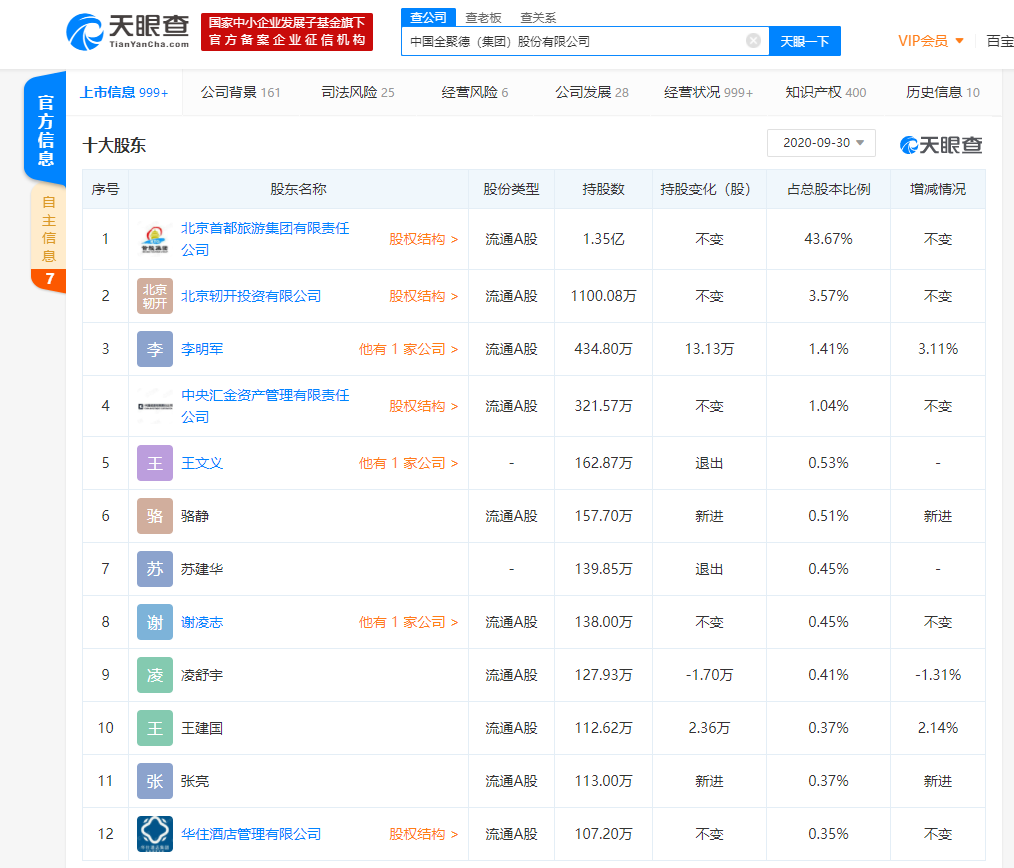Switch to the 历史信息 tab
The height and width of the screenshot is (868, 1014).
point(943,92)
